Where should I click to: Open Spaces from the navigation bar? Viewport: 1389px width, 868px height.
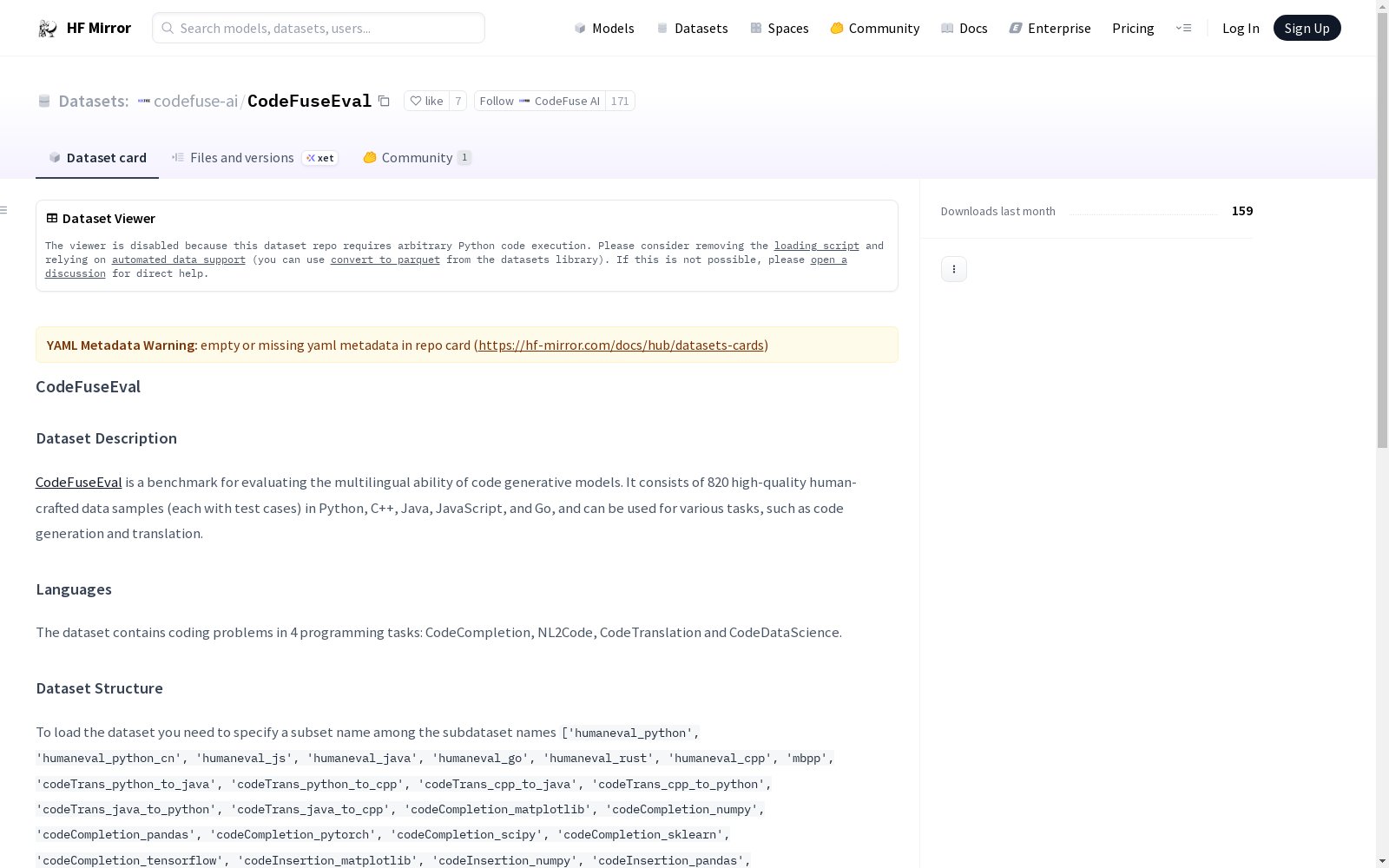point(779,28)
